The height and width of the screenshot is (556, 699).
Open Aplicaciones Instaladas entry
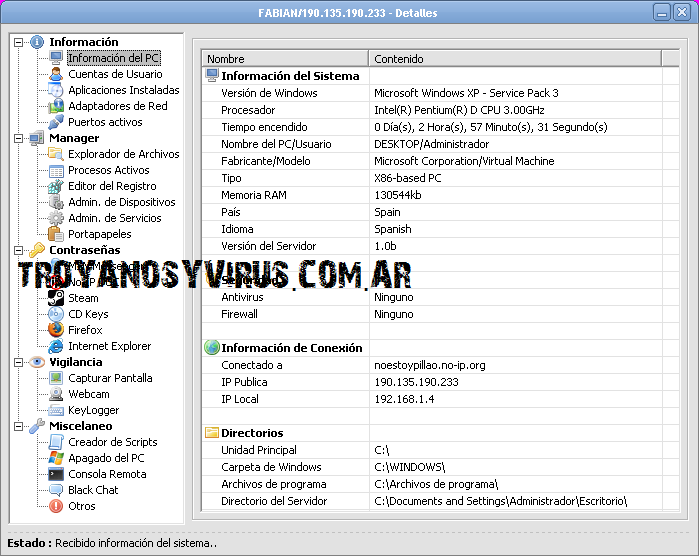pyautogui.click(x=123, y=90)
